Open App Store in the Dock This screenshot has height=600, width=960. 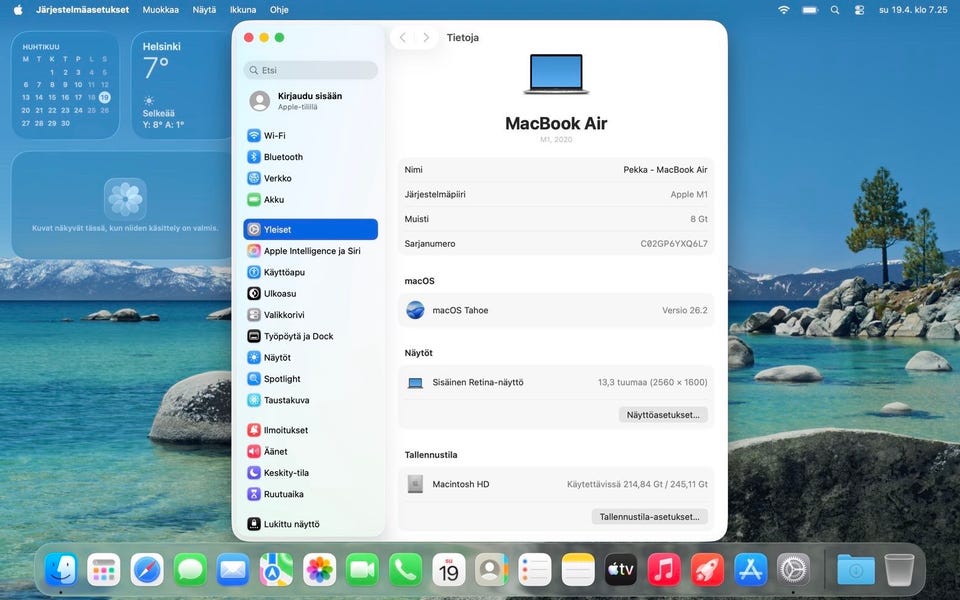(751, 570)
